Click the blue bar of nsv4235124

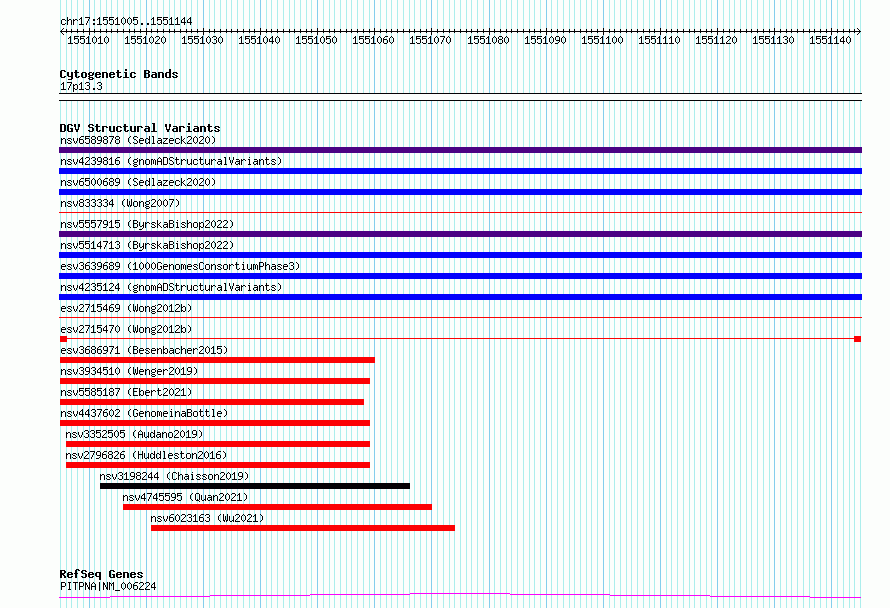coord(460,297)
